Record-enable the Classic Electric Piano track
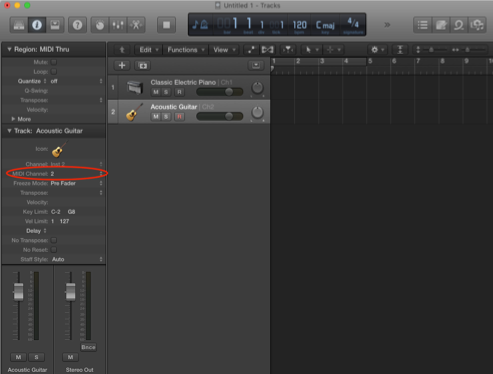 (179, 92)
